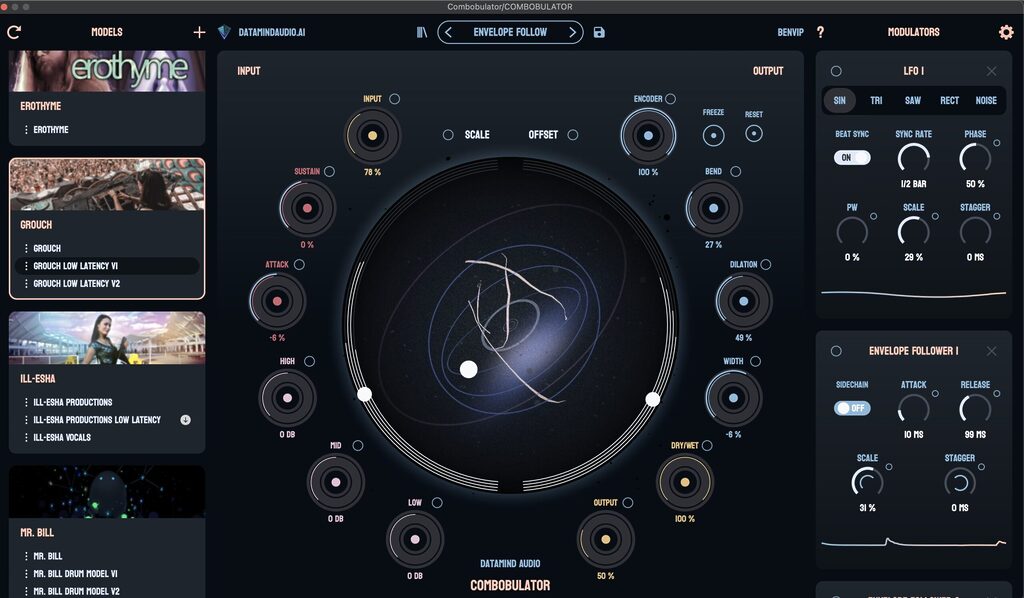Toggle Envelope Follower 1 enable circle
The image size is (1024, 598).
[836, 351]
